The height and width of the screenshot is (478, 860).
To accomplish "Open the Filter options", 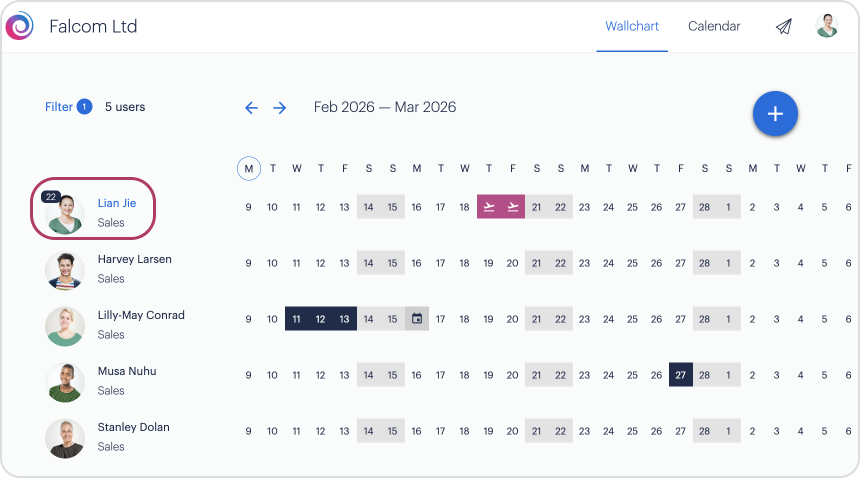I will pyautogui.click(x=59, y=107).
